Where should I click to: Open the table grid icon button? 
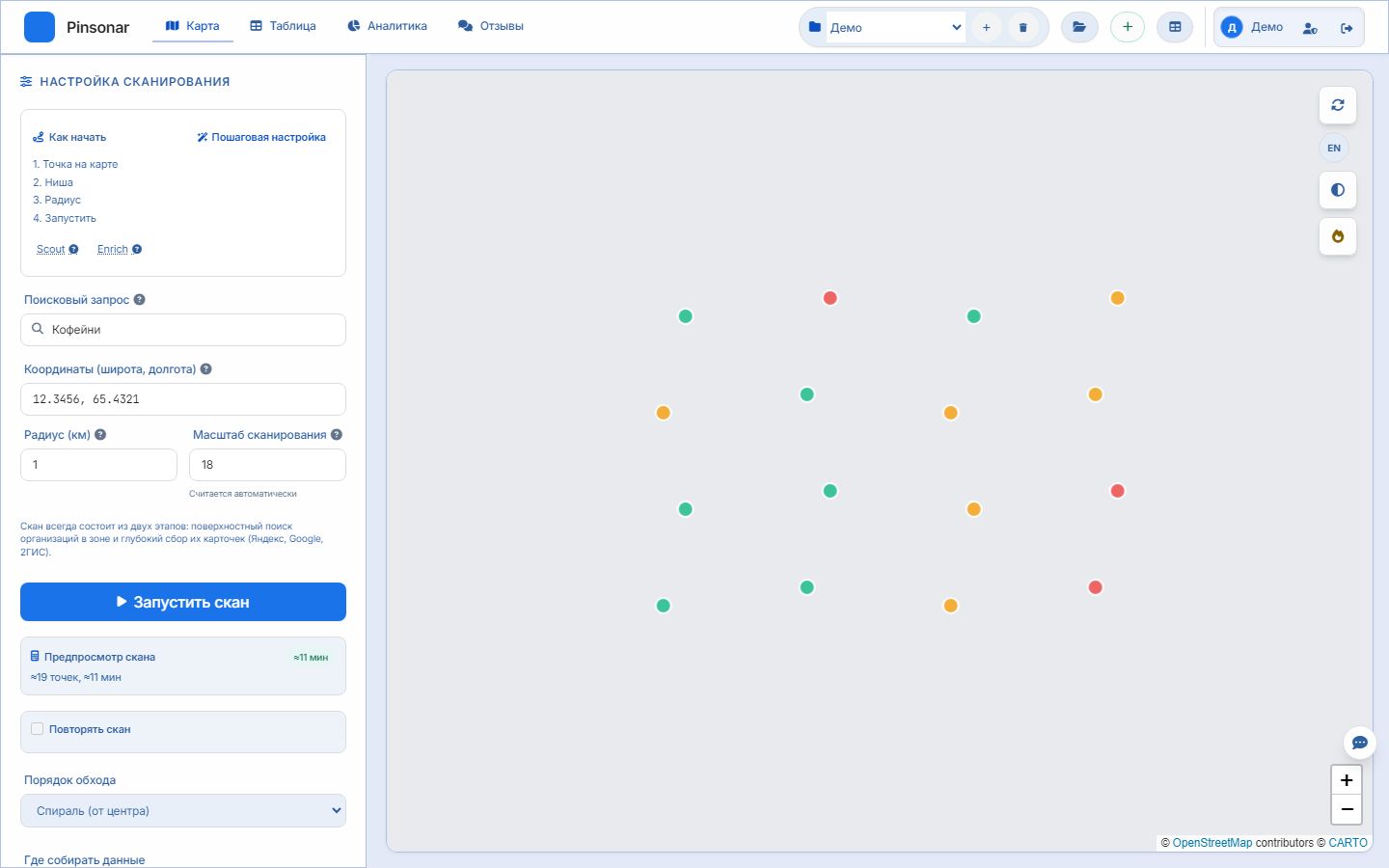[1175, 27]
